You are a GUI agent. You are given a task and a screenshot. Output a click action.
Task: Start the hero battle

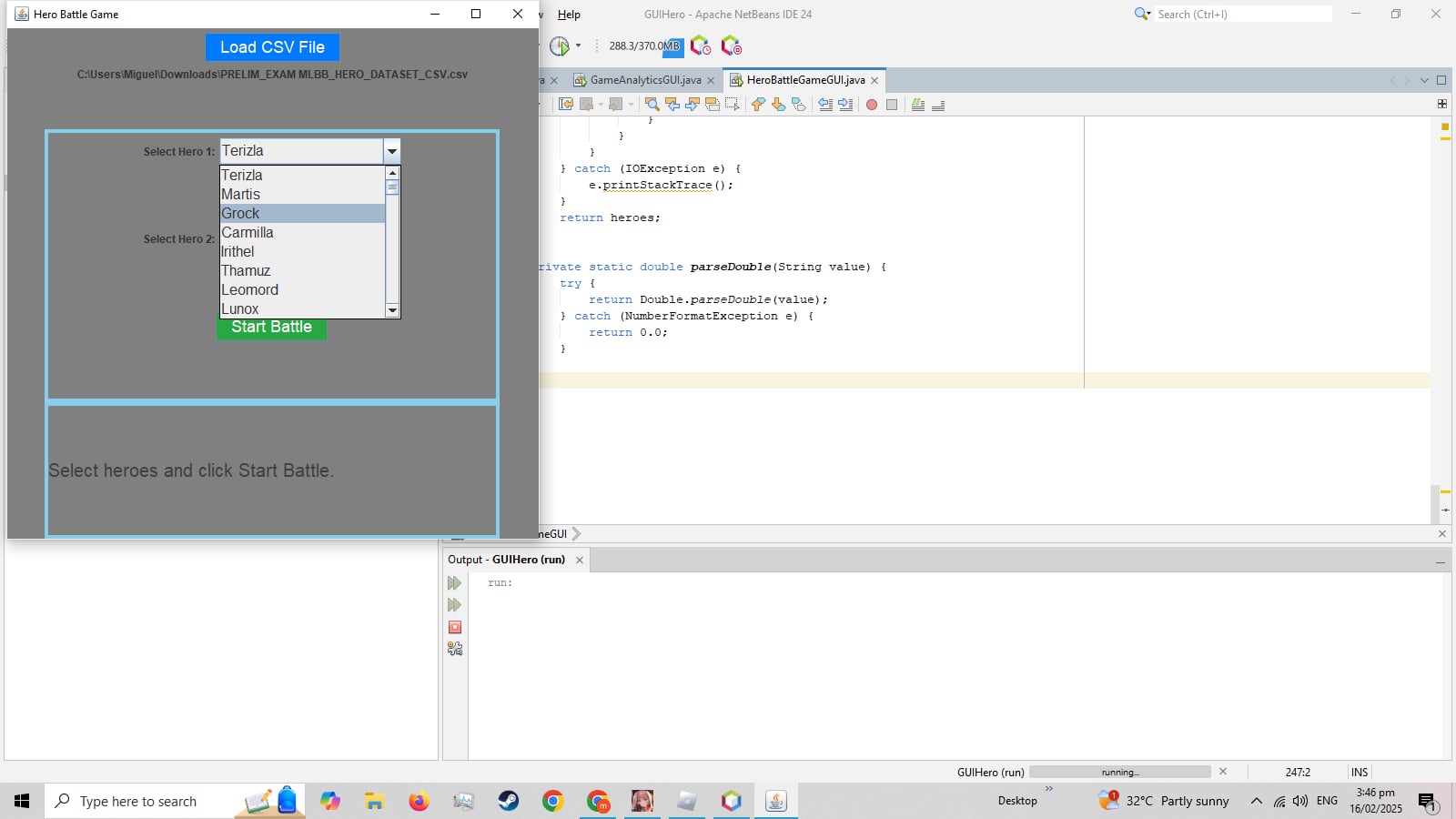pyautogui.click(x=271, y=329)
